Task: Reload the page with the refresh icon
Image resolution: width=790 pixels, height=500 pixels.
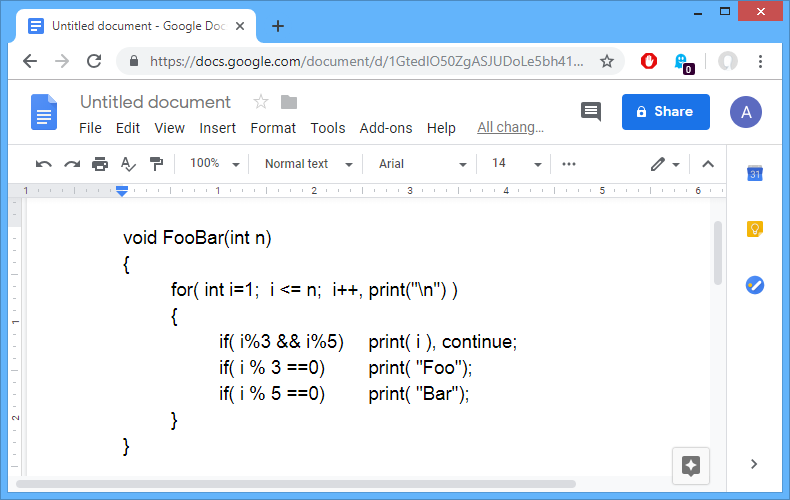Action: (94, 61)
